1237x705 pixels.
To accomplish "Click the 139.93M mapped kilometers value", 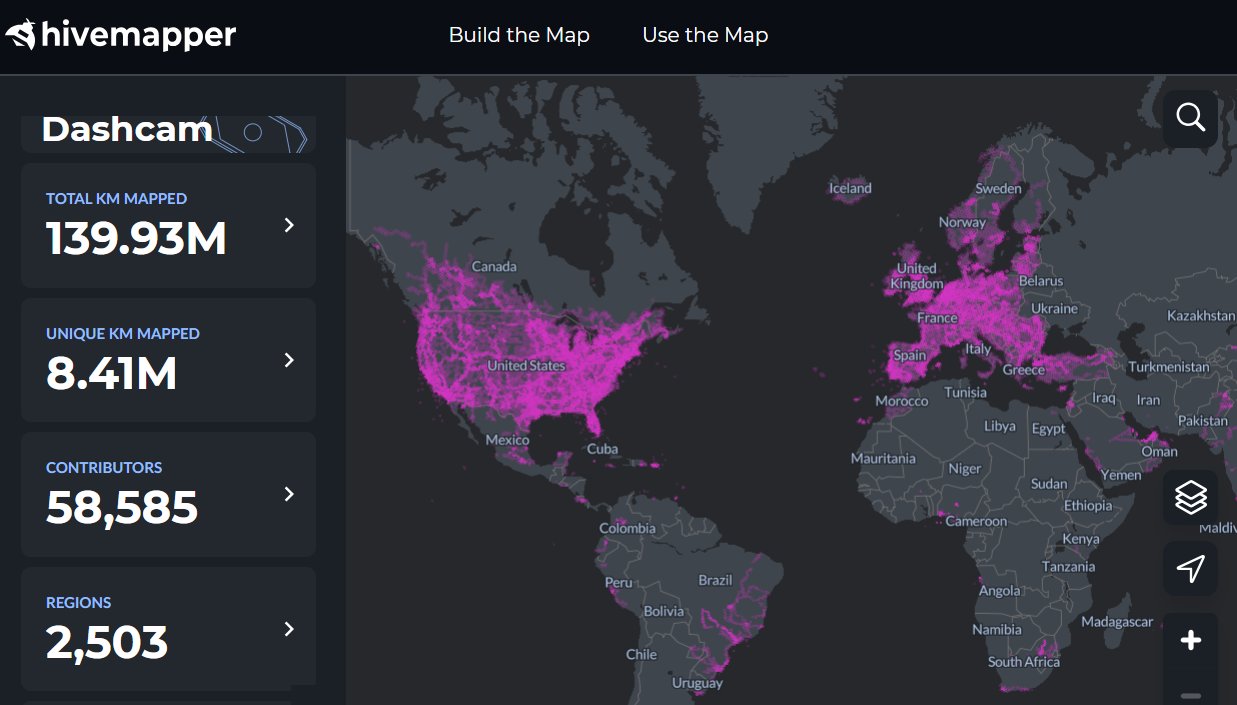I will 136,239.
